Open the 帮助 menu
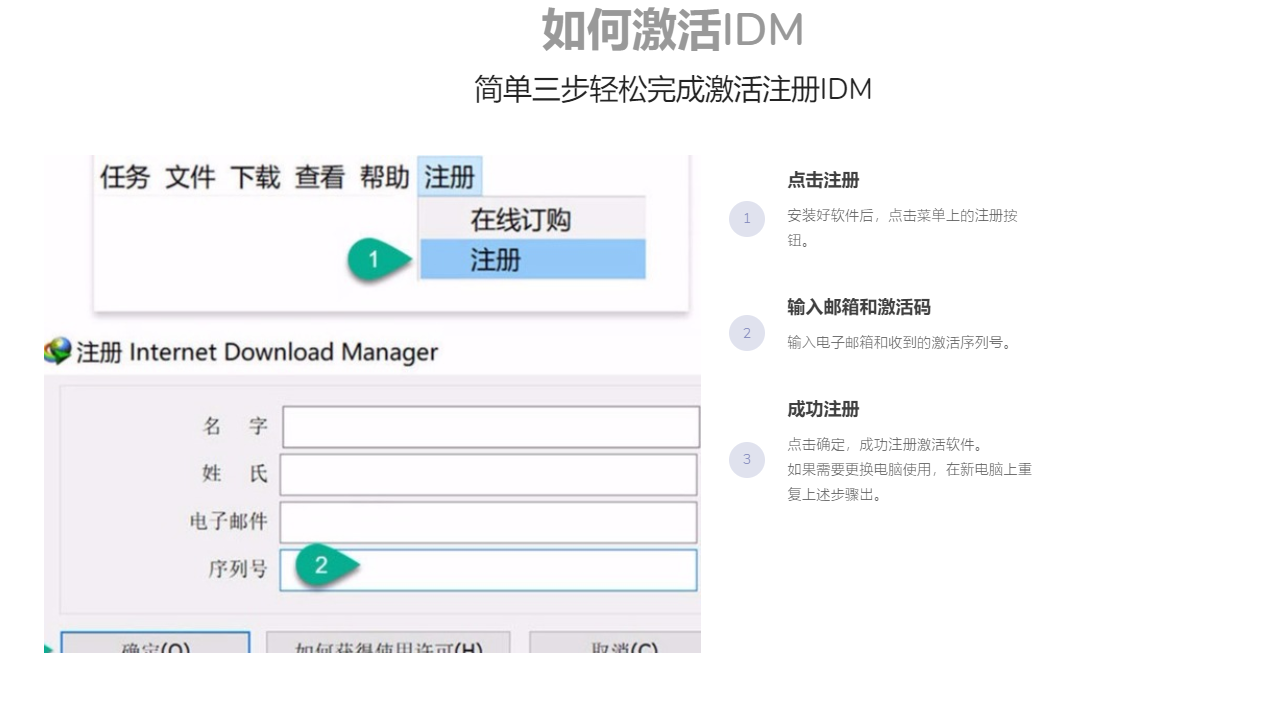The width and height of the screenshot is (1280, 720). [385, 178]
